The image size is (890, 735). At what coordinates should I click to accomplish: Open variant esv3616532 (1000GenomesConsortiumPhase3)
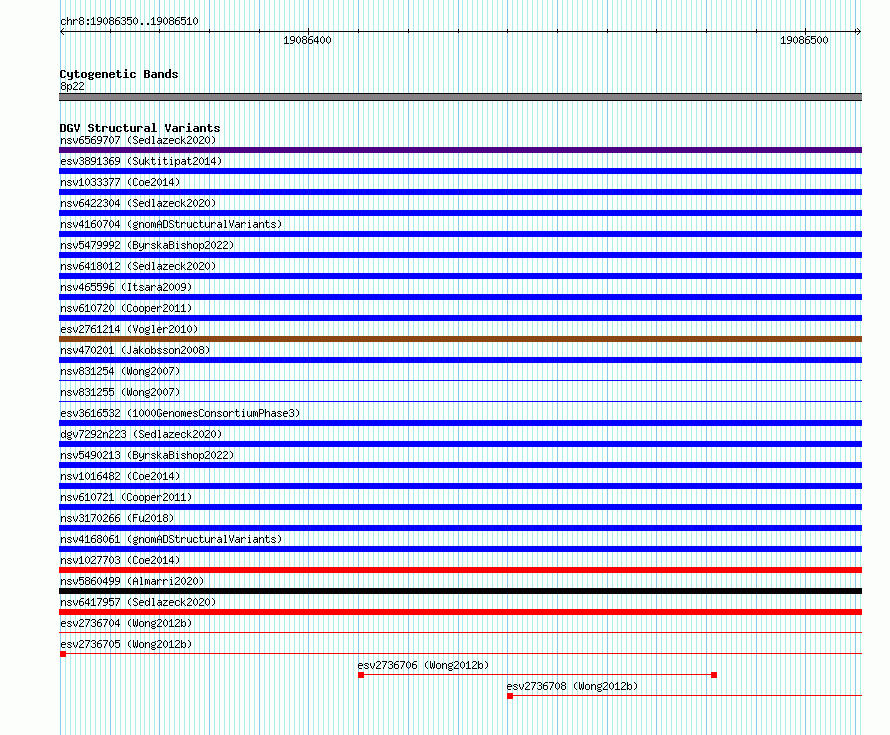point(180,413)
